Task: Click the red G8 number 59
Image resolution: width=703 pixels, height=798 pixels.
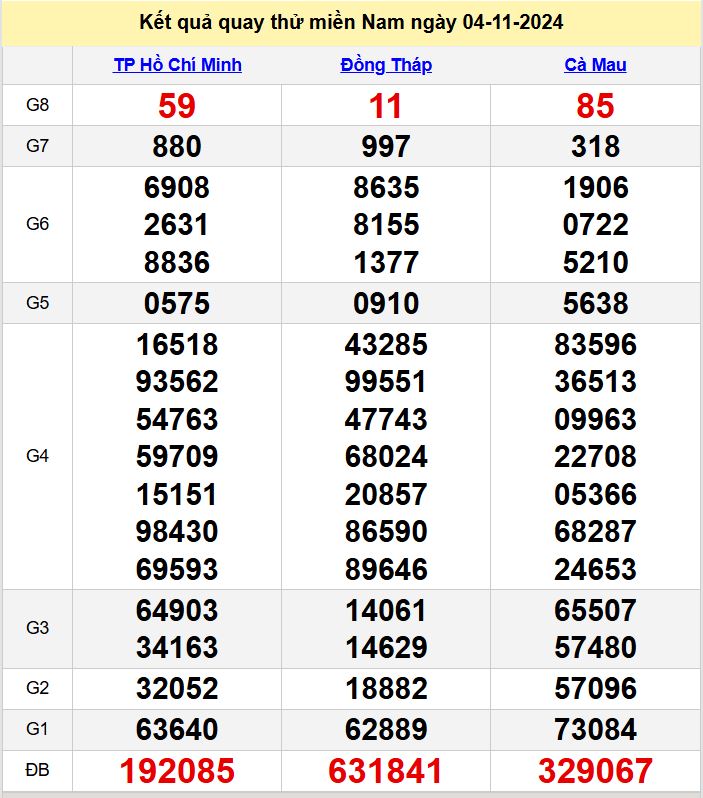Action: tap(177, 106)
